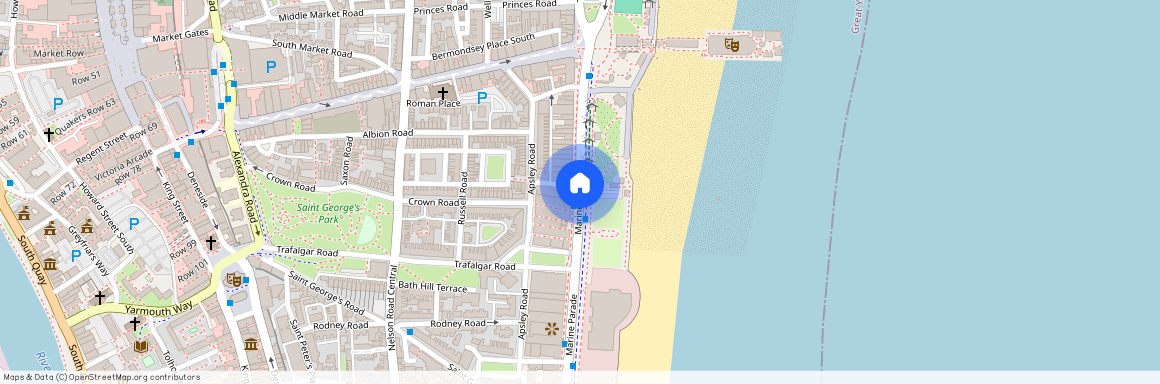The height and width of the screenshot is (384, 1160).
Task: Select the Yarmouth Way label
Action: coord(158,308)
